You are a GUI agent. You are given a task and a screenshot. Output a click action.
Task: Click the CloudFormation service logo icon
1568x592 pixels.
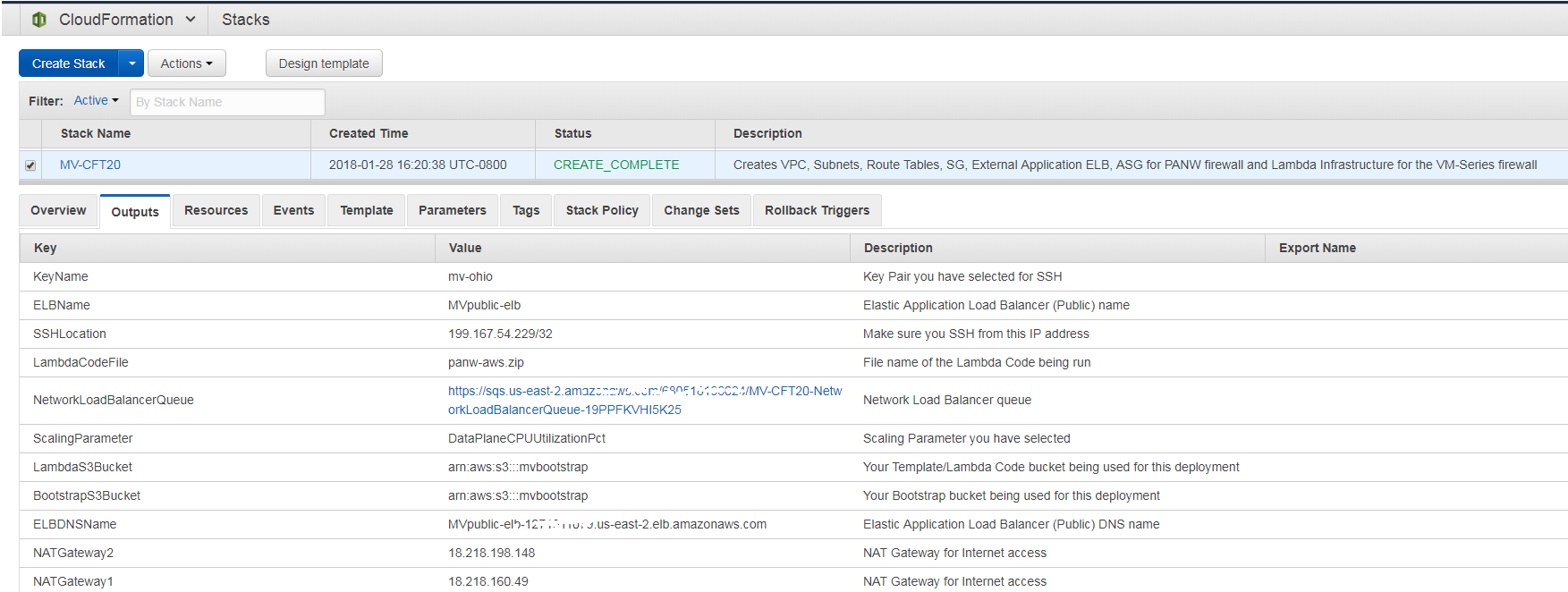click(x=39, y=20)
